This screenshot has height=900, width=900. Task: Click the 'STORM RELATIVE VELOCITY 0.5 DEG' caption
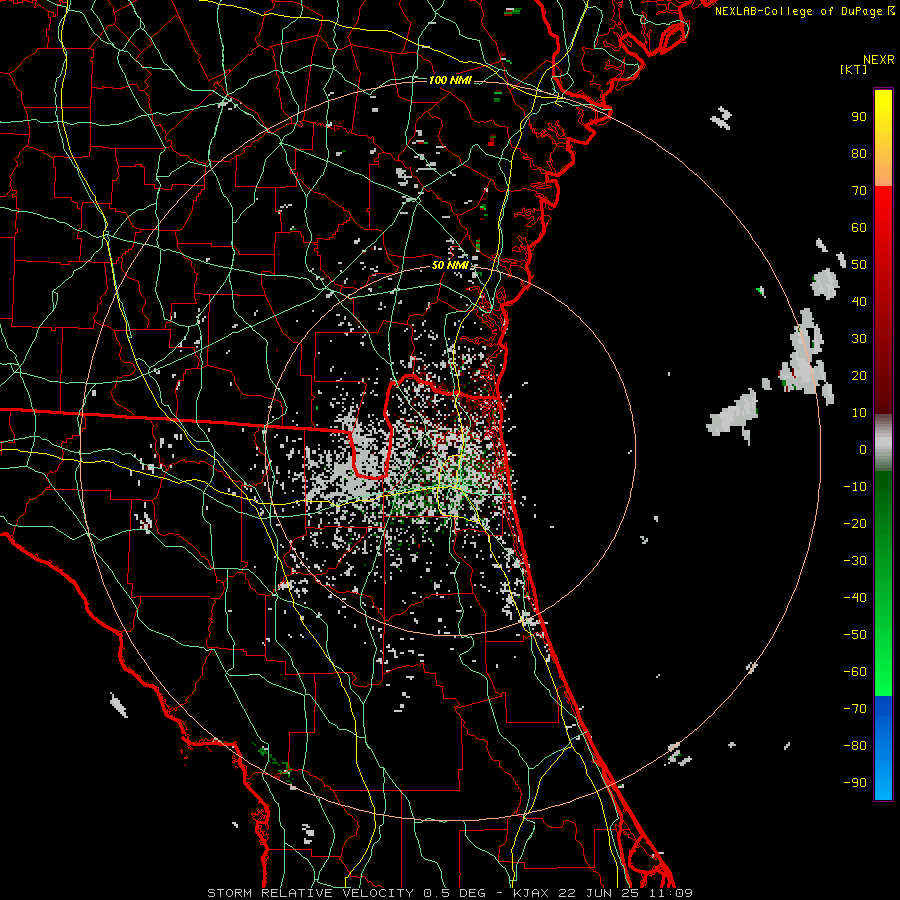click(346, 893)
